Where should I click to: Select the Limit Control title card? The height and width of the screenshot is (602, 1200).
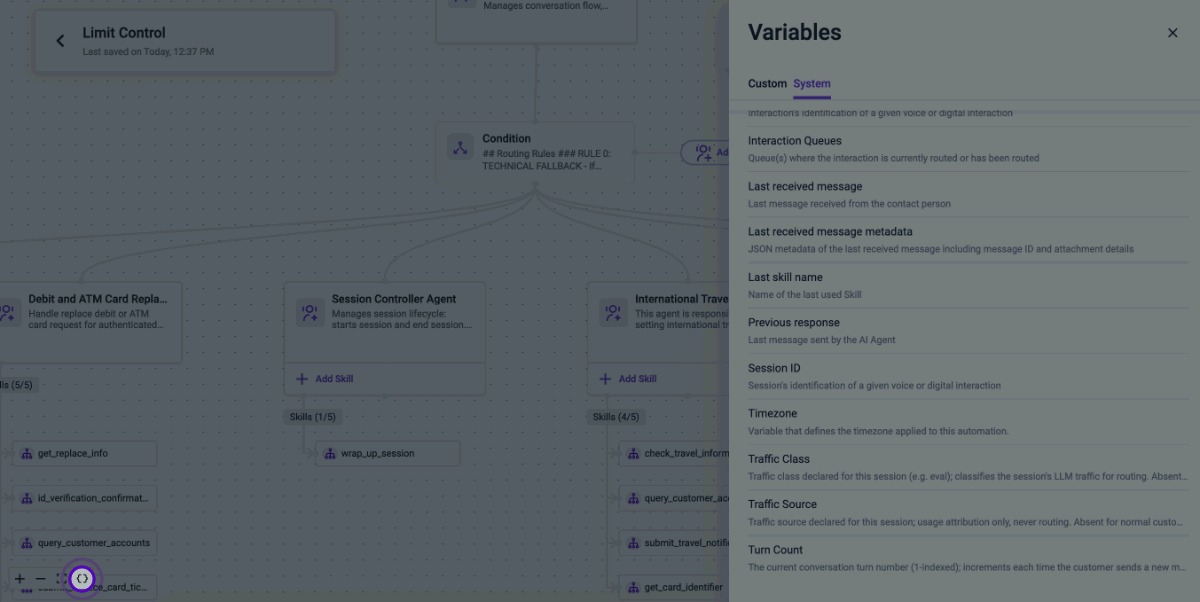tap(185, 41)
